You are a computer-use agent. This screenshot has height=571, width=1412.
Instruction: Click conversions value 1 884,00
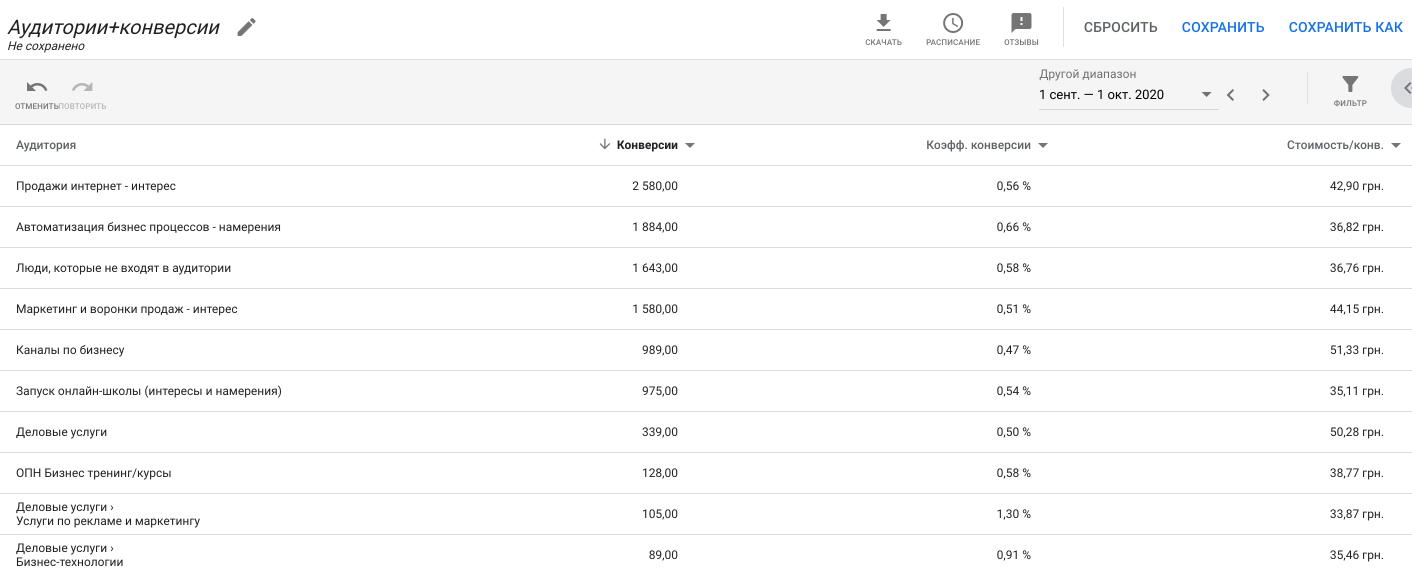point(654,227)
